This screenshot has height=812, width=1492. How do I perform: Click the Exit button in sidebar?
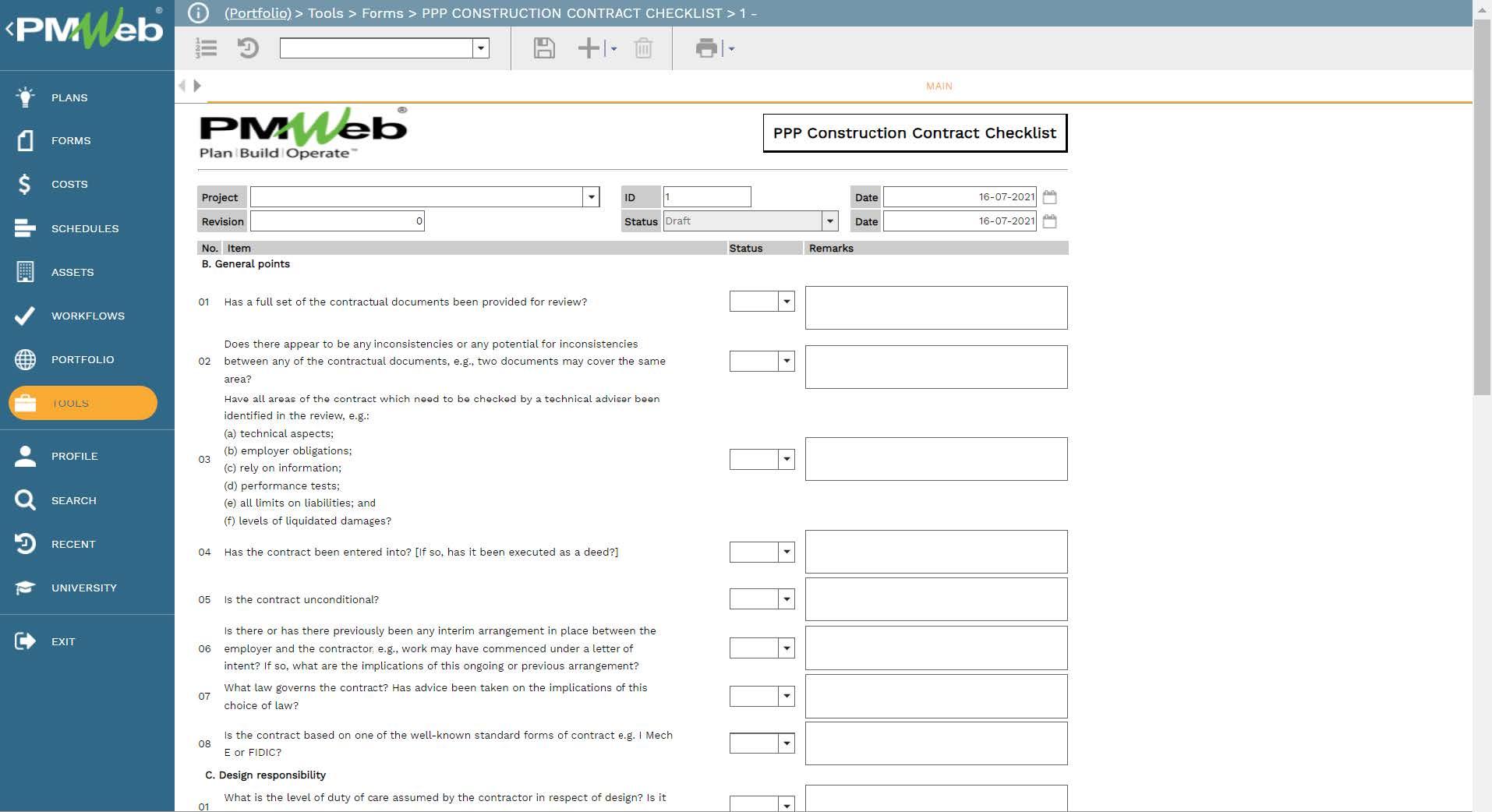[62, 641]
